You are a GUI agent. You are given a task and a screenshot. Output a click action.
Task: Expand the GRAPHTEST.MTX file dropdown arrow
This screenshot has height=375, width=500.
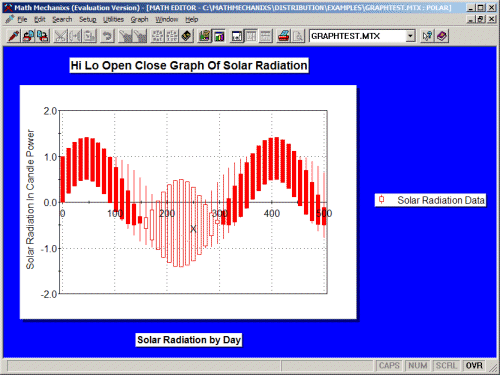[x=411, y=36]
